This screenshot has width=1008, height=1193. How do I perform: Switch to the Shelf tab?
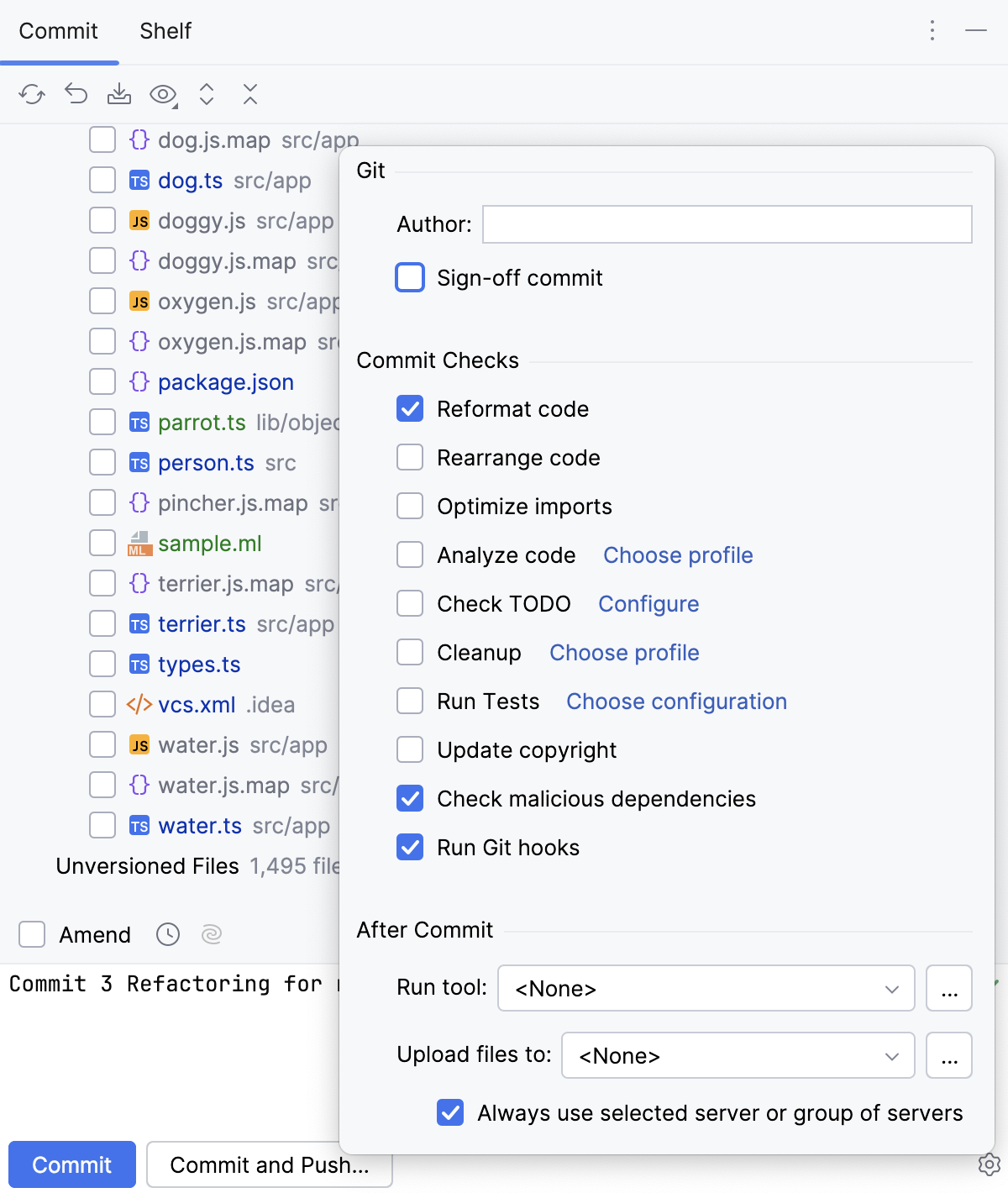tap(165, 30)
